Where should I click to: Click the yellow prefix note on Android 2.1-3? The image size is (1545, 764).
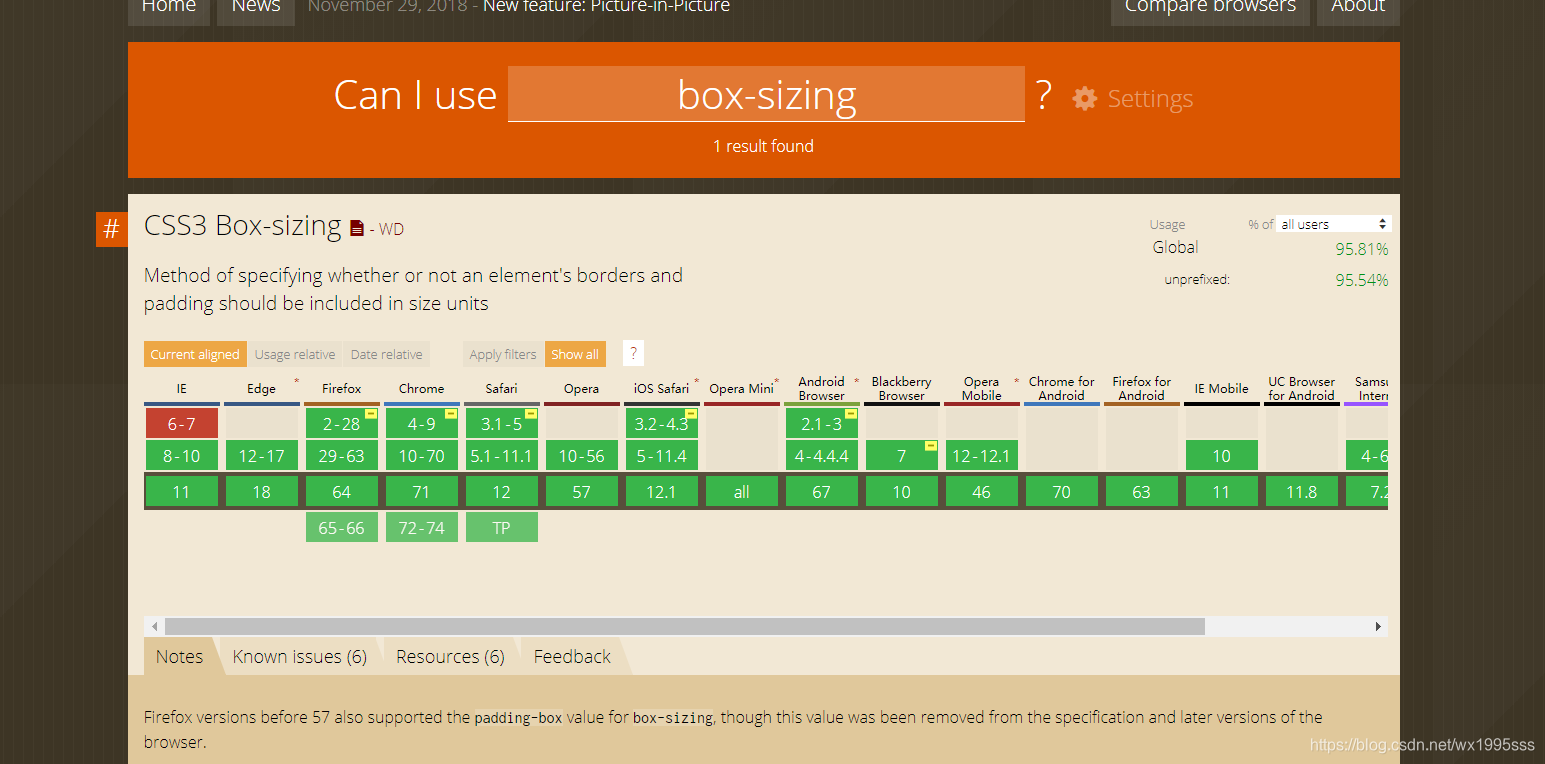[850, 414]
